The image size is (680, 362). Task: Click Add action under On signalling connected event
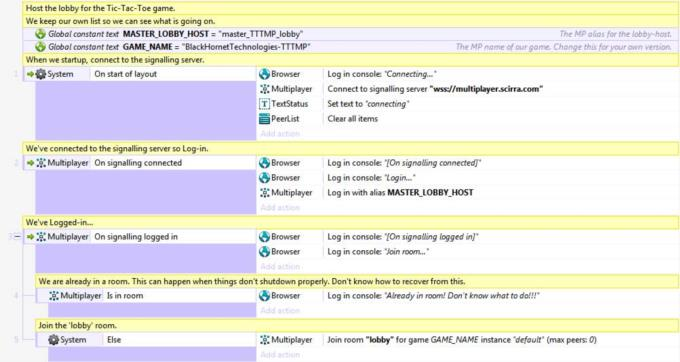(x=280, y=207)
